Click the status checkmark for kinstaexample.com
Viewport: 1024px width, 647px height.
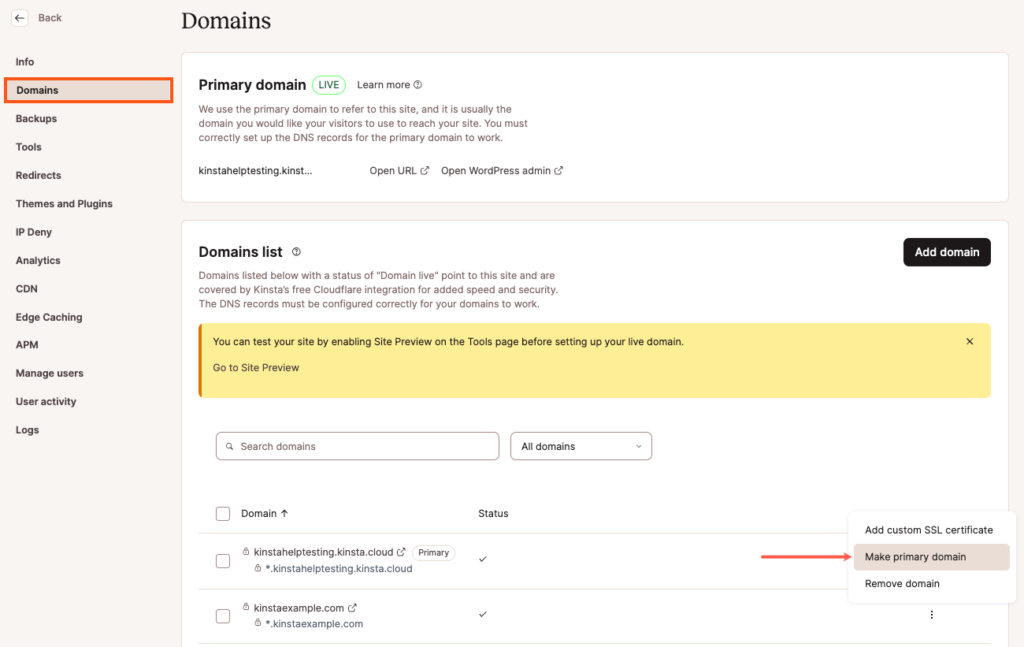coord(483,615)
